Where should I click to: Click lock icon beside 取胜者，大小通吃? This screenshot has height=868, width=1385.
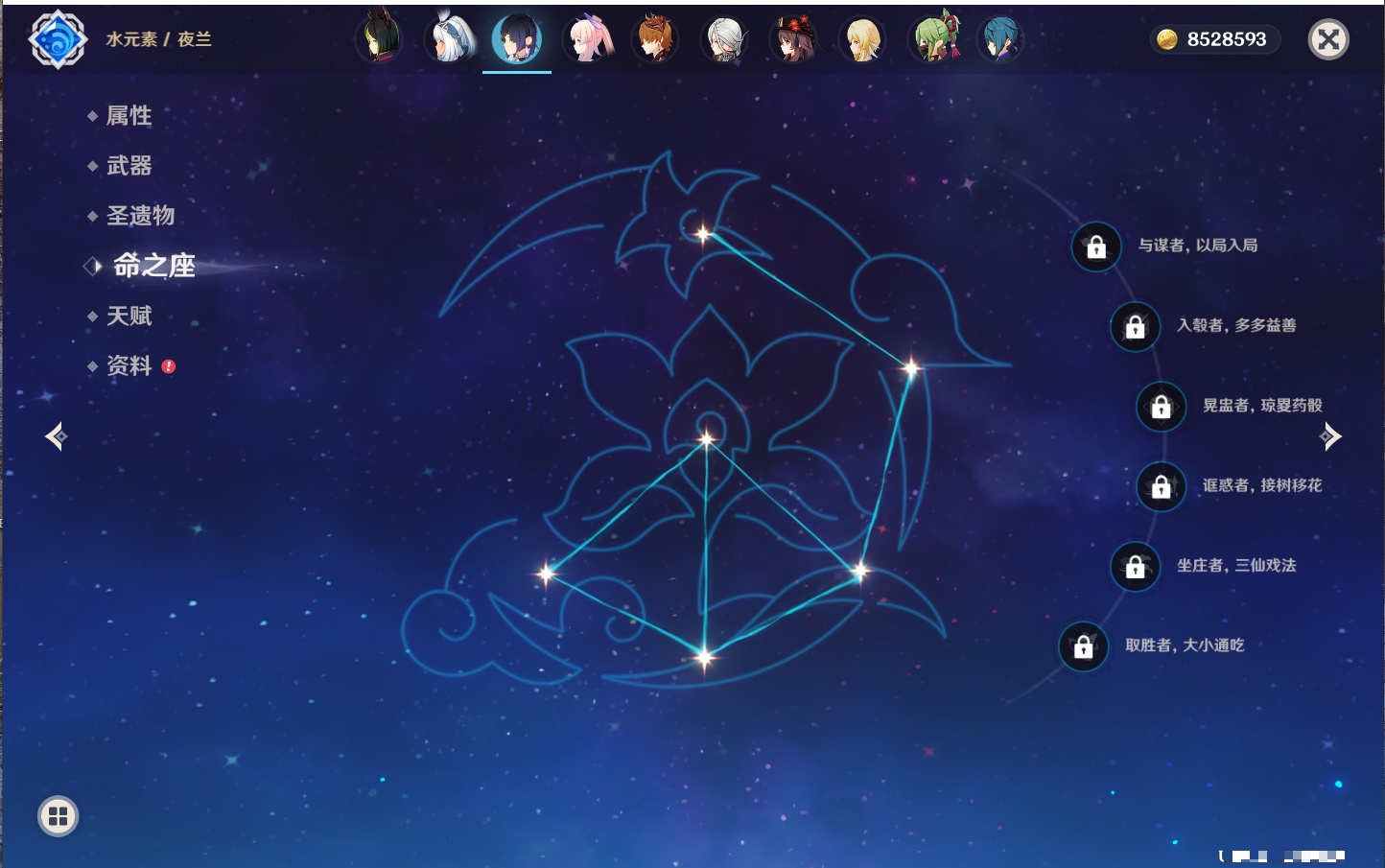pos(1084,647)
